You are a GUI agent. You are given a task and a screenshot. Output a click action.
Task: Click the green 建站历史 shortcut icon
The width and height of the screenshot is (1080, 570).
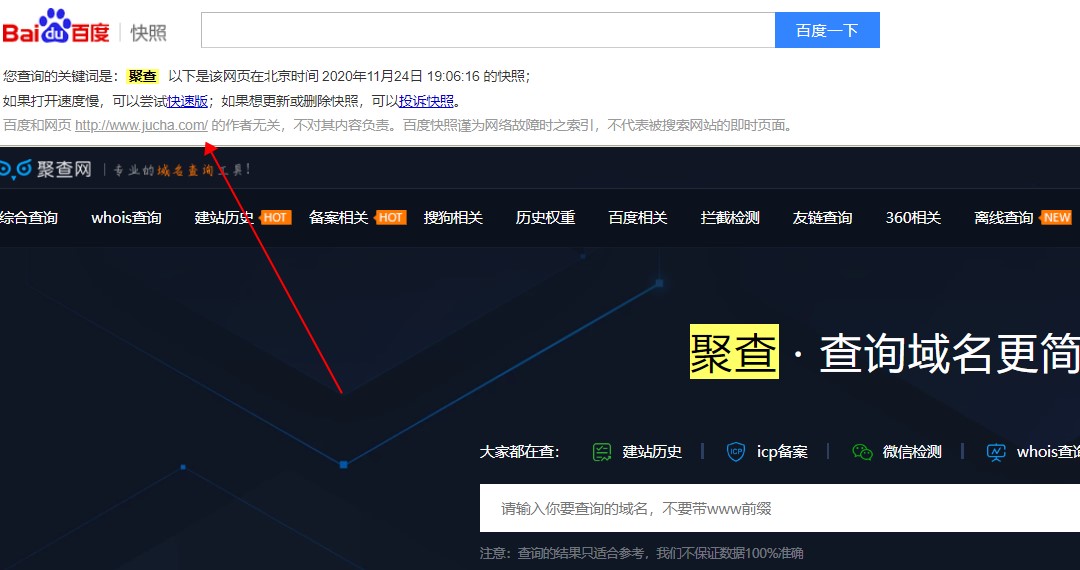click(x=602, y=452)
